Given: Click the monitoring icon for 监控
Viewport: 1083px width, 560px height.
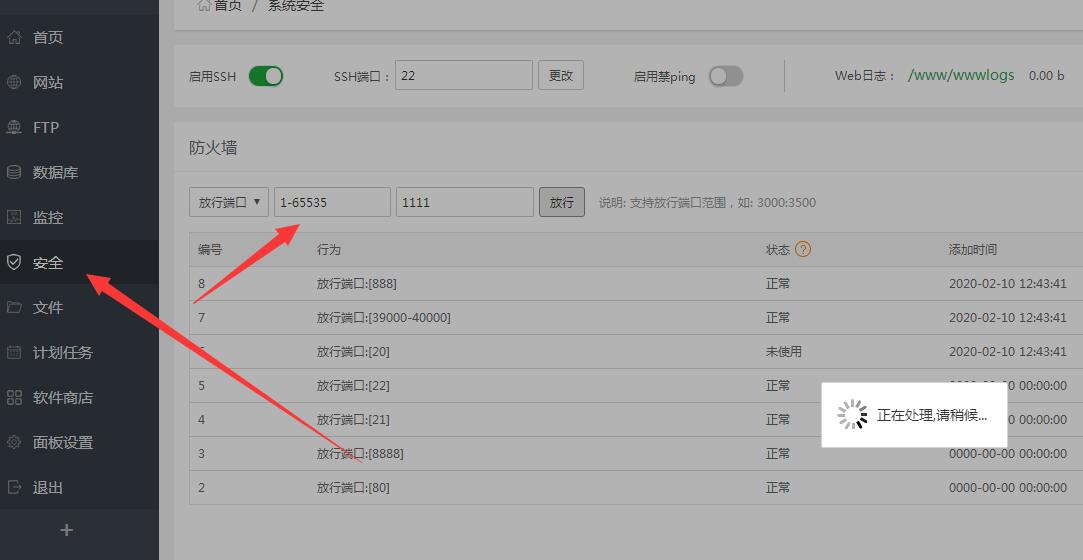Looking at the screenshot, I should pyautogui.click(x=14, y=218).
